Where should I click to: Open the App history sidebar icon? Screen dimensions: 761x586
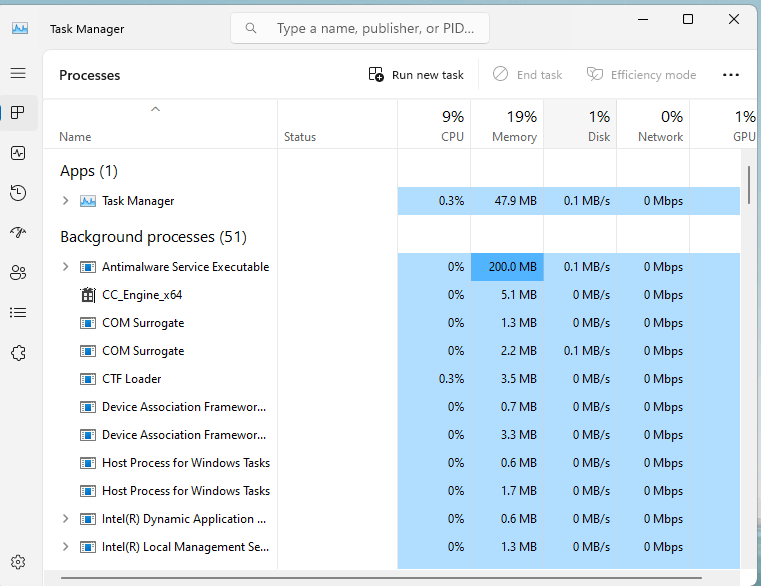point(18,193)
